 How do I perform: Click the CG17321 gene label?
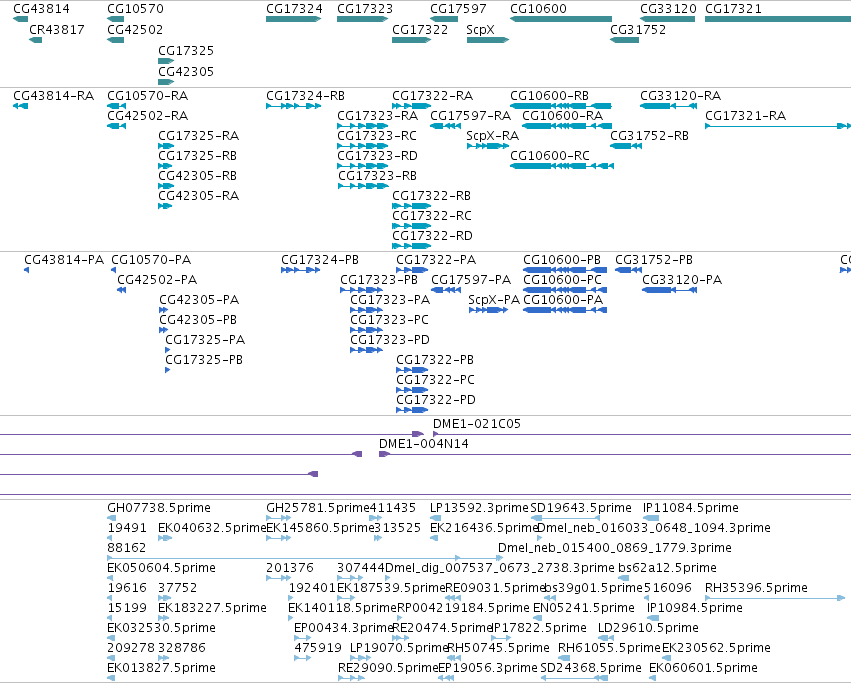coord(733,9)
